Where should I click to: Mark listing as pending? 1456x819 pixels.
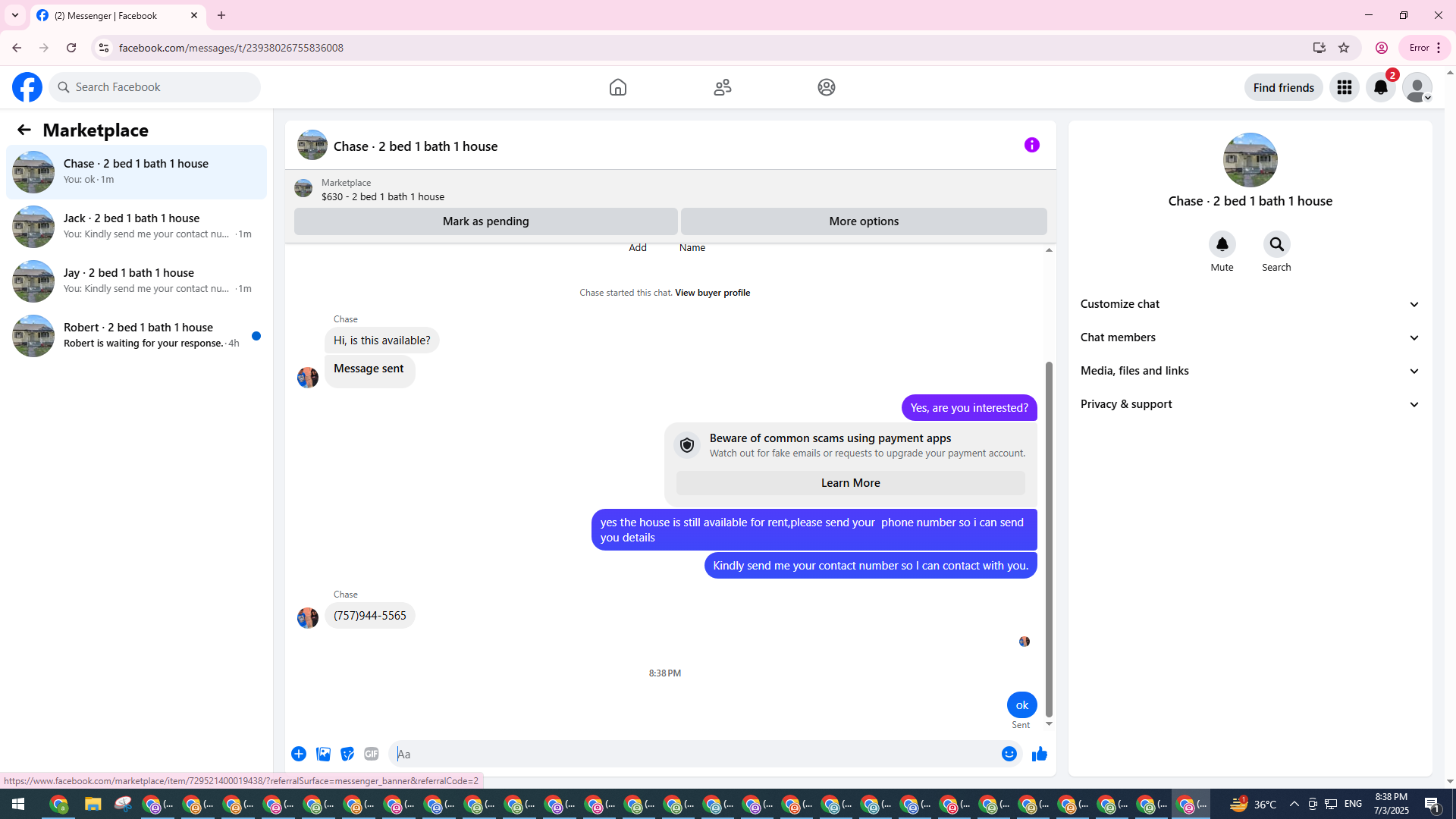pyautogui.click(x=485, y=221)
